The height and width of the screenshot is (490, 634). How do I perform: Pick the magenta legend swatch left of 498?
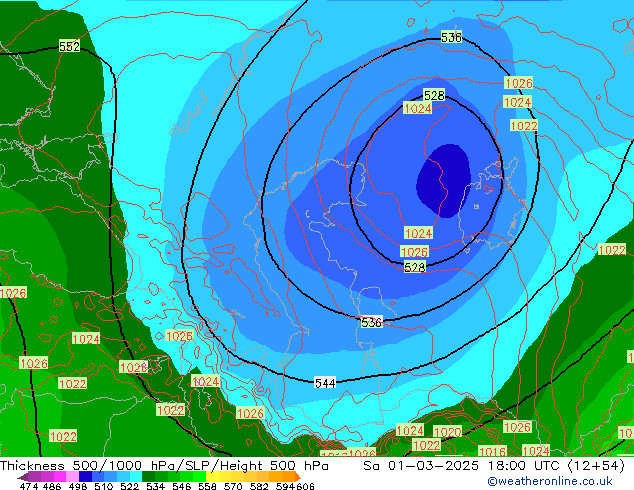[60, 476]
